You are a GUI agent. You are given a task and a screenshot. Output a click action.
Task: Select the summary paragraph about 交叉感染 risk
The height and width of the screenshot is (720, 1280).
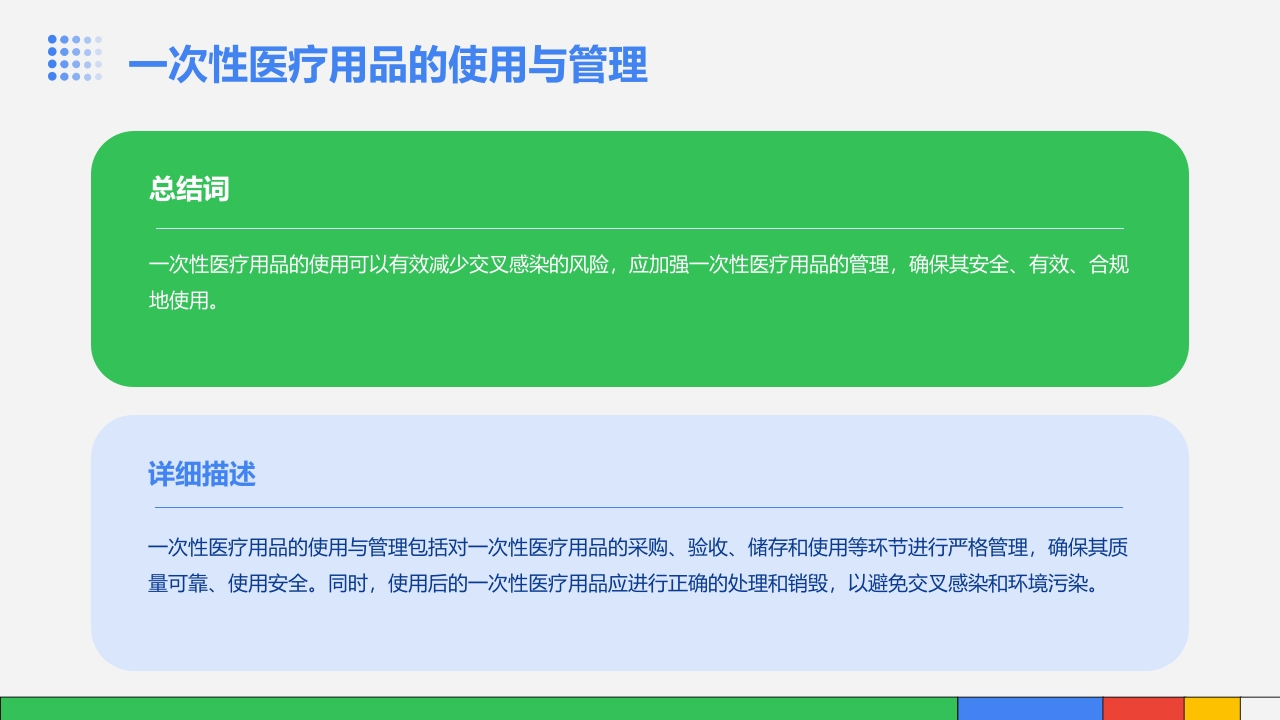coord(638,281)
